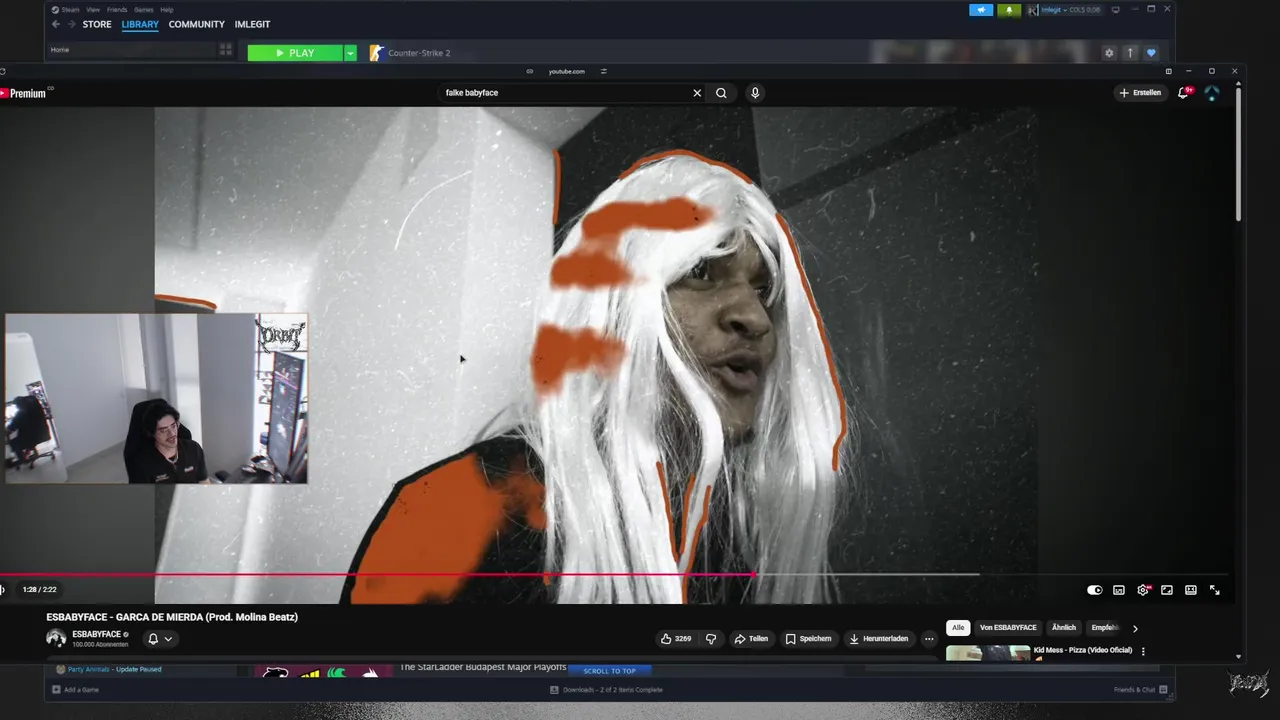This screenshot has width=1280, height=720.
Task: Clear the YouTube search text with the X
Action: pos(697,93)
